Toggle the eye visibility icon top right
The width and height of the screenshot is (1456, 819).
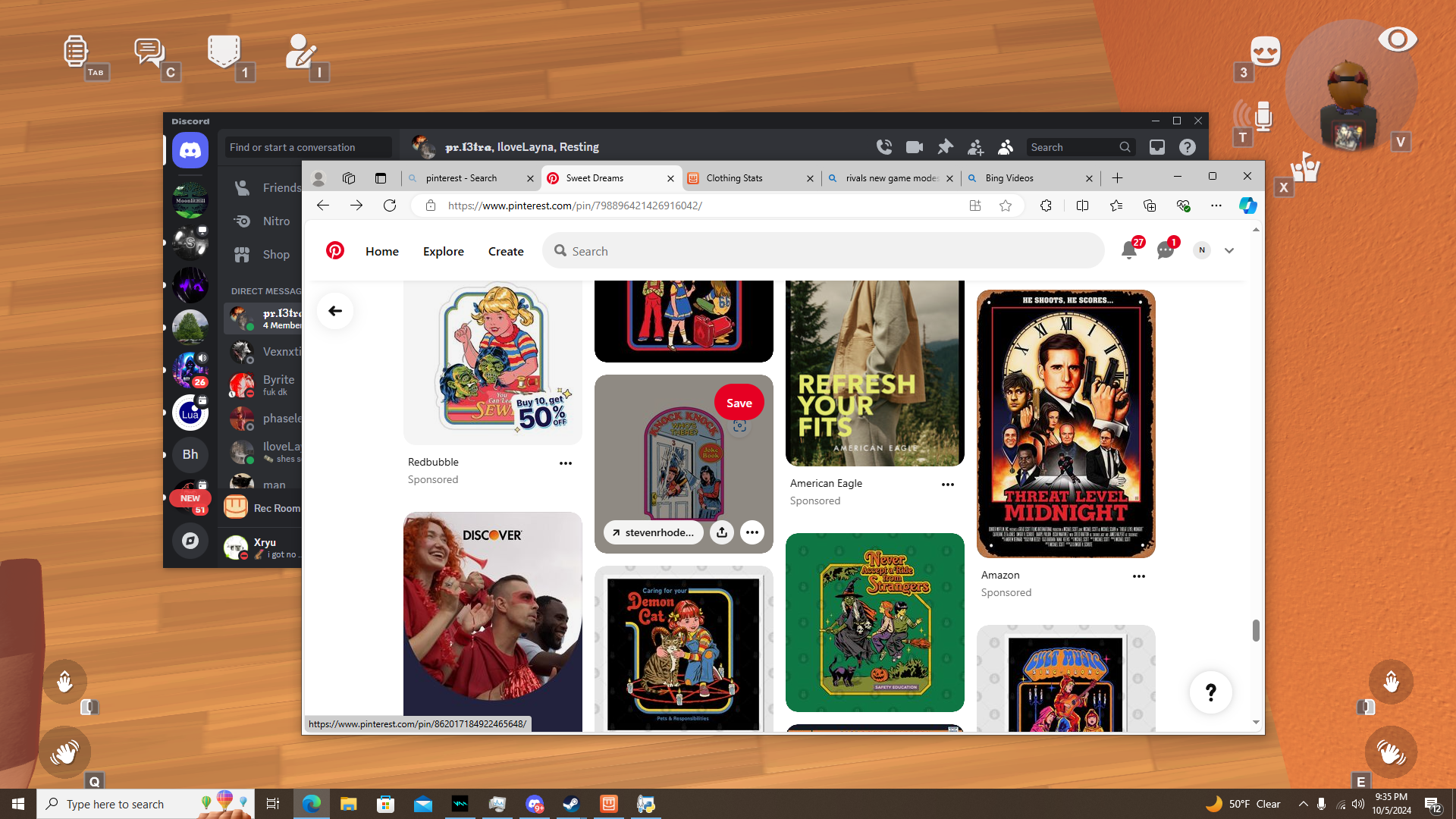[x=1397, y=39]
